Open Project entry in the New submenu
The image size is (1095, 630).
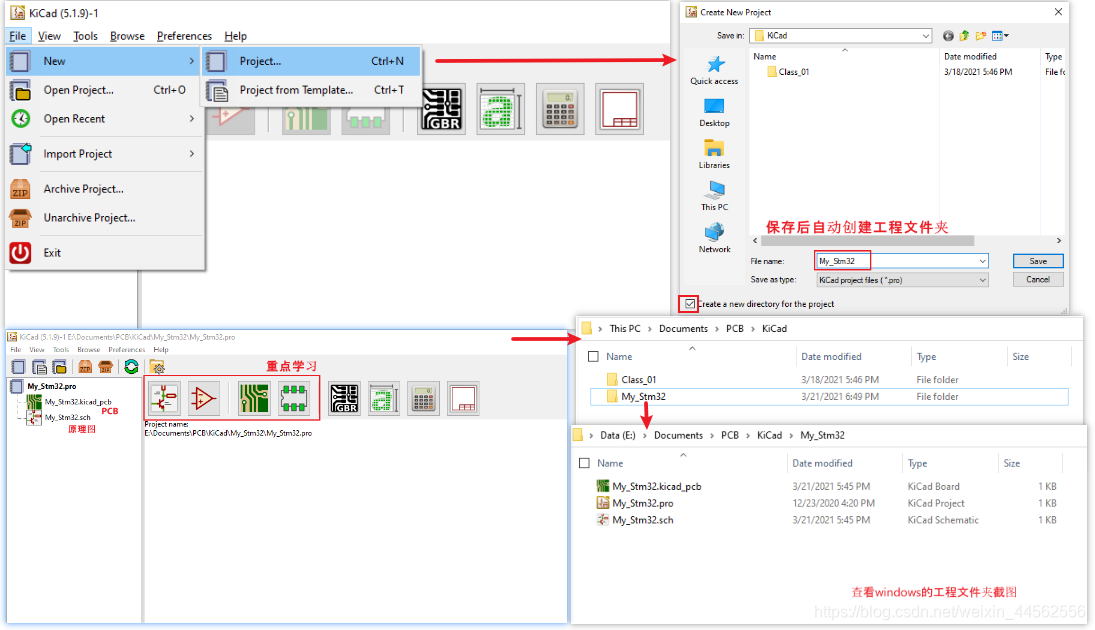(311, 61)
